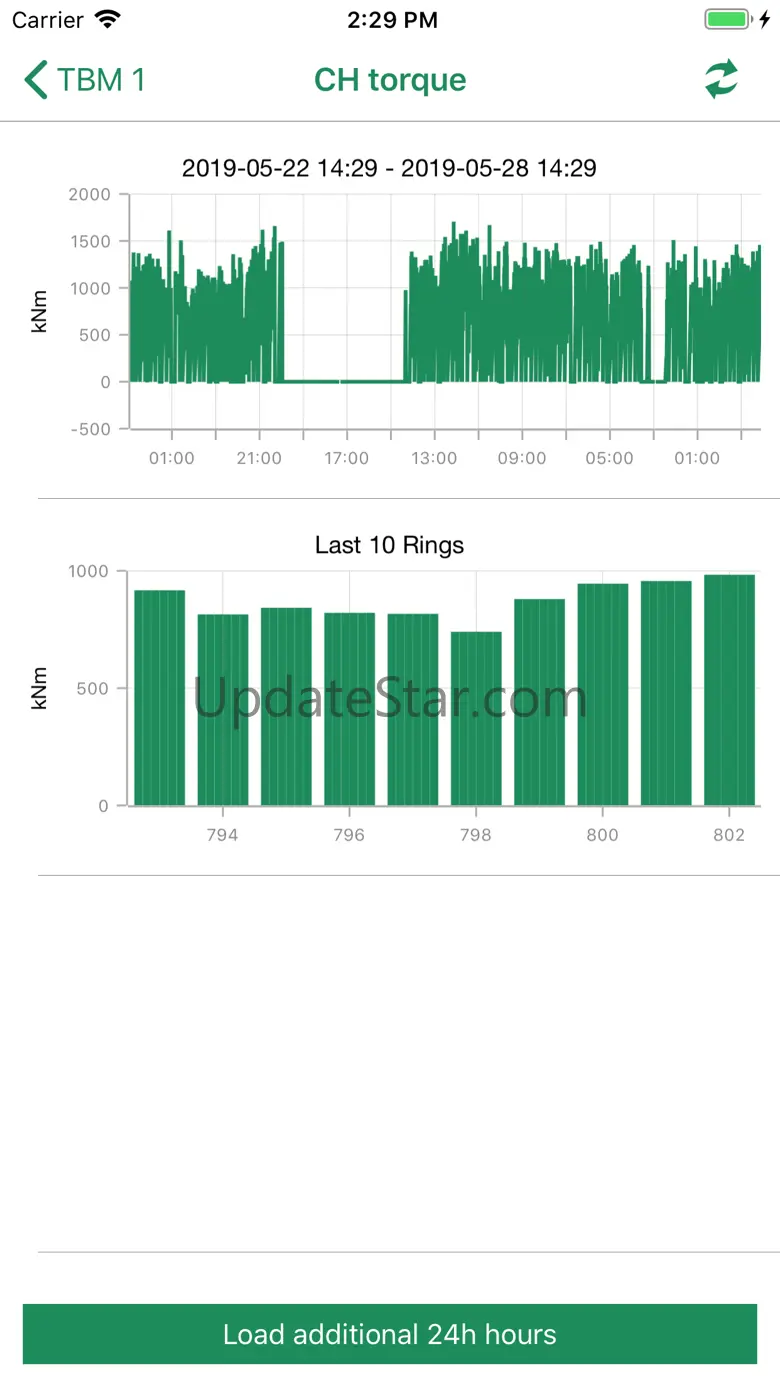The width and height of the screenshot is (780, 1387).
Task: Go back to TBM 1
Action: tap(100, 80)
